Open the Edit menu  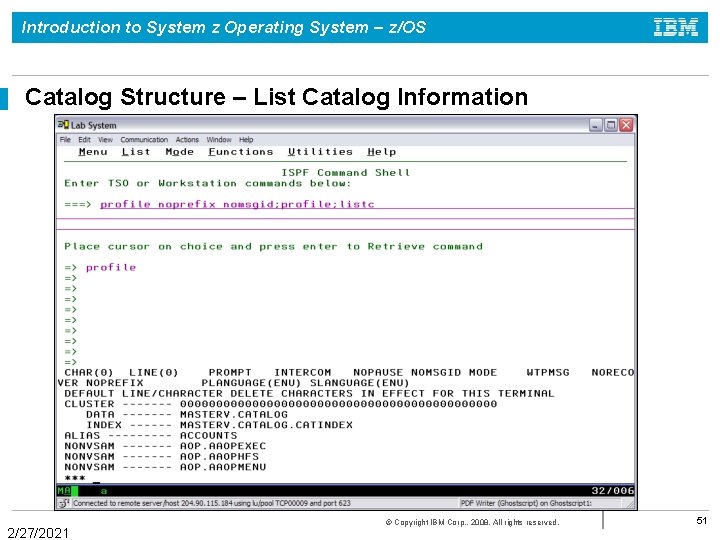(x=84, y=140)
